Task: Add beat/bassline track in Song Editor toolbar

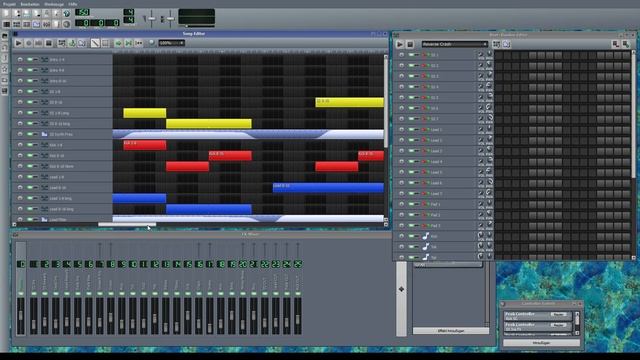Action: click(x=62, y=43)
